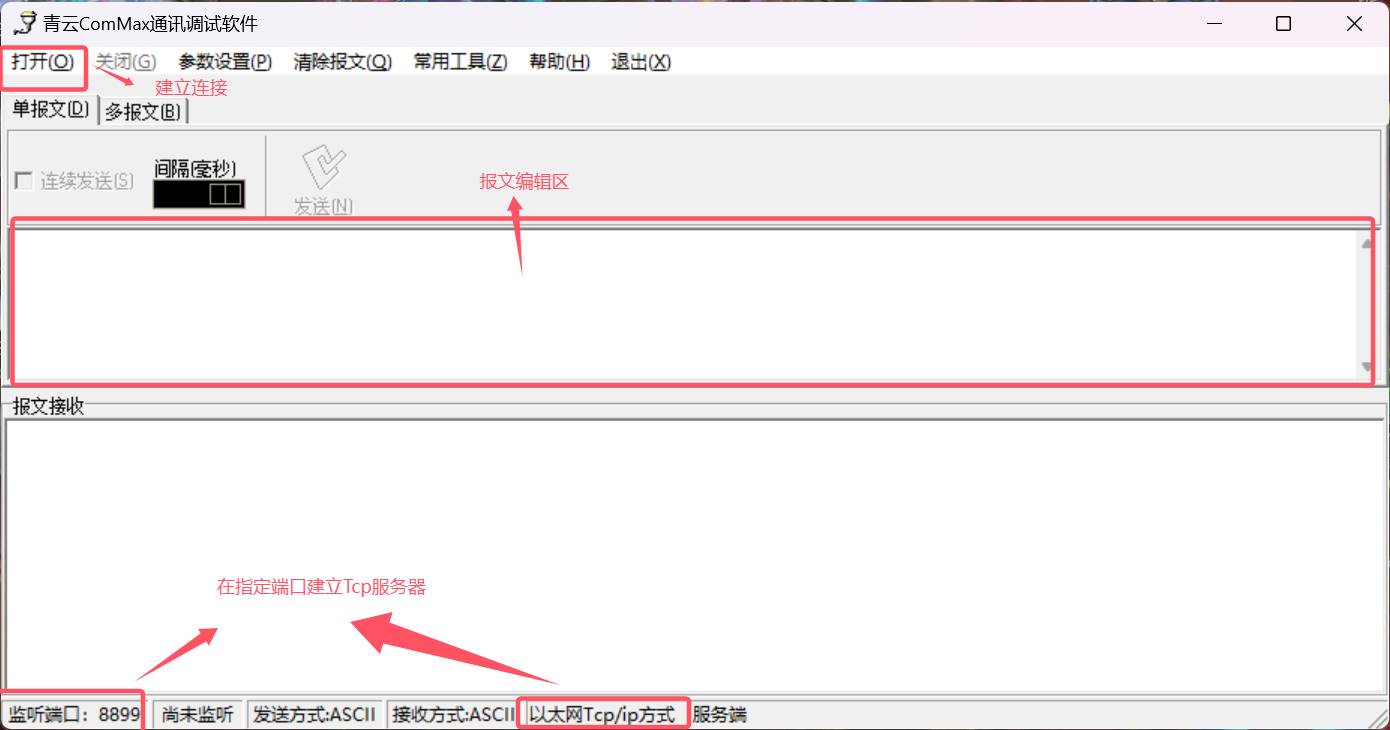Image resolution: width=1390 pixels, height=730 pixels.
Task: Close the 青云ComMax window
Action: pos(1354,24)
